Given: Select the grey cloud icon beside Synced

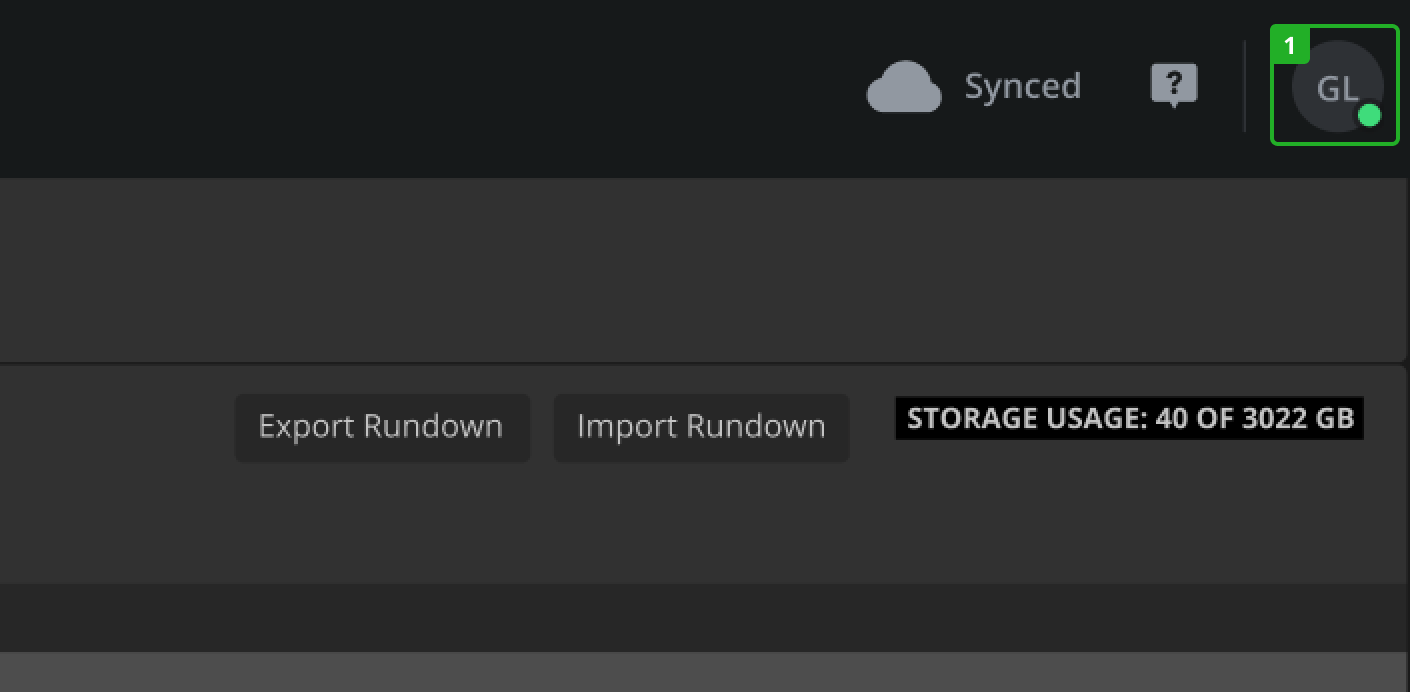Looking at the screenshot, I should [x=903, y=87].
